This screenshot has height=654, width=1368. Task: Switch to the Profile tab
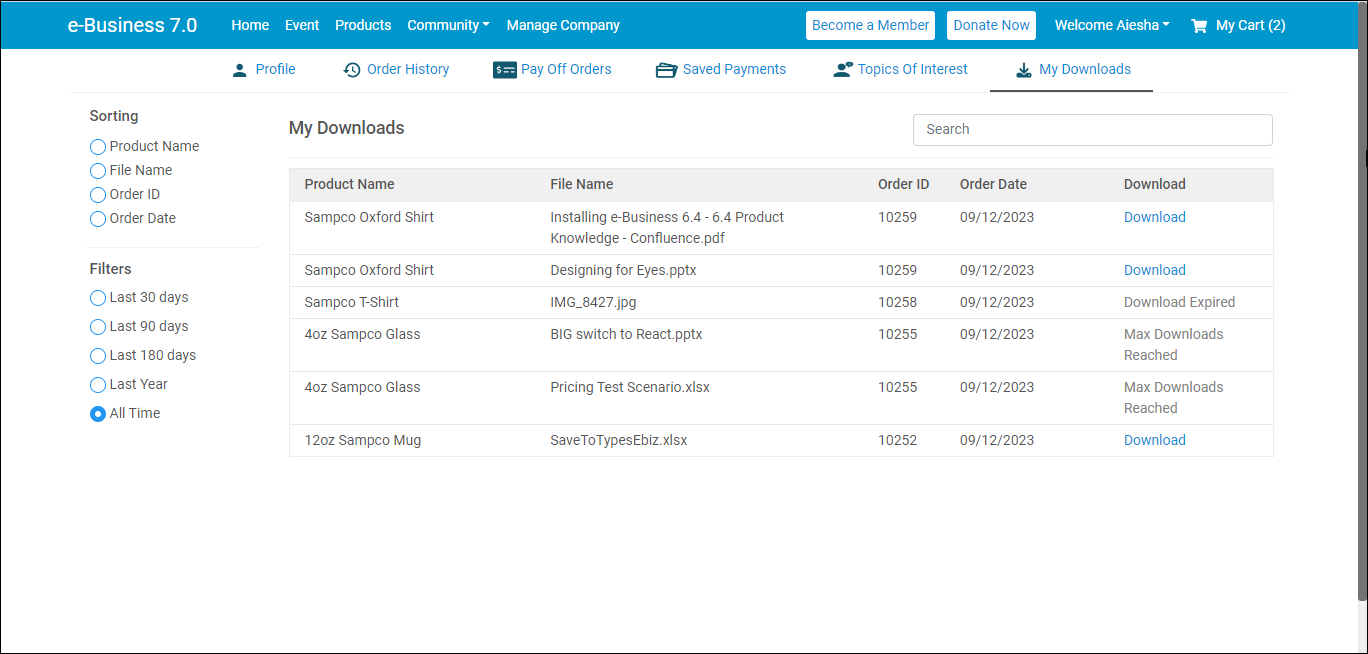pyautogui.click(x=263, y=70)
